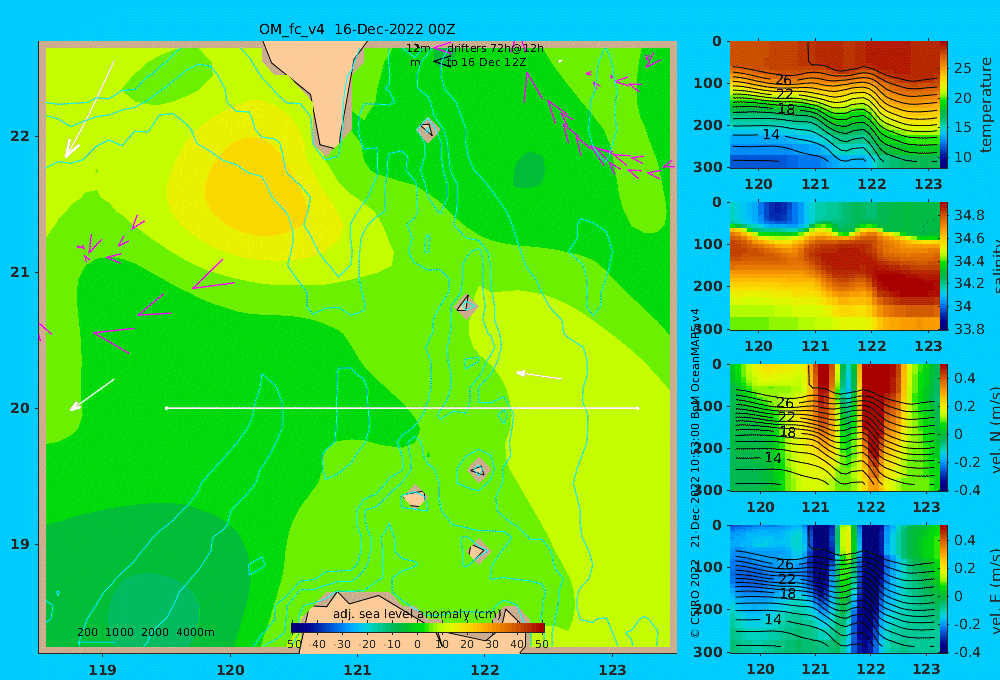This screenshot has height=680, width=1000.
Task: Click the sea level anomaly colorbar
Action: click(x=418, y=628)
